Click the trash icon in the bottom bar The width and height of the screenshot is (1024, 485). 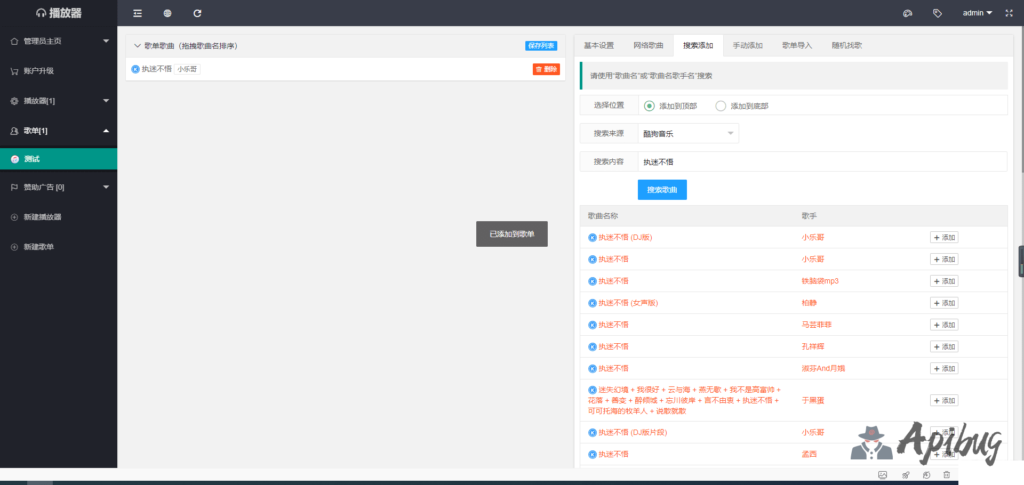pos(947,474)
